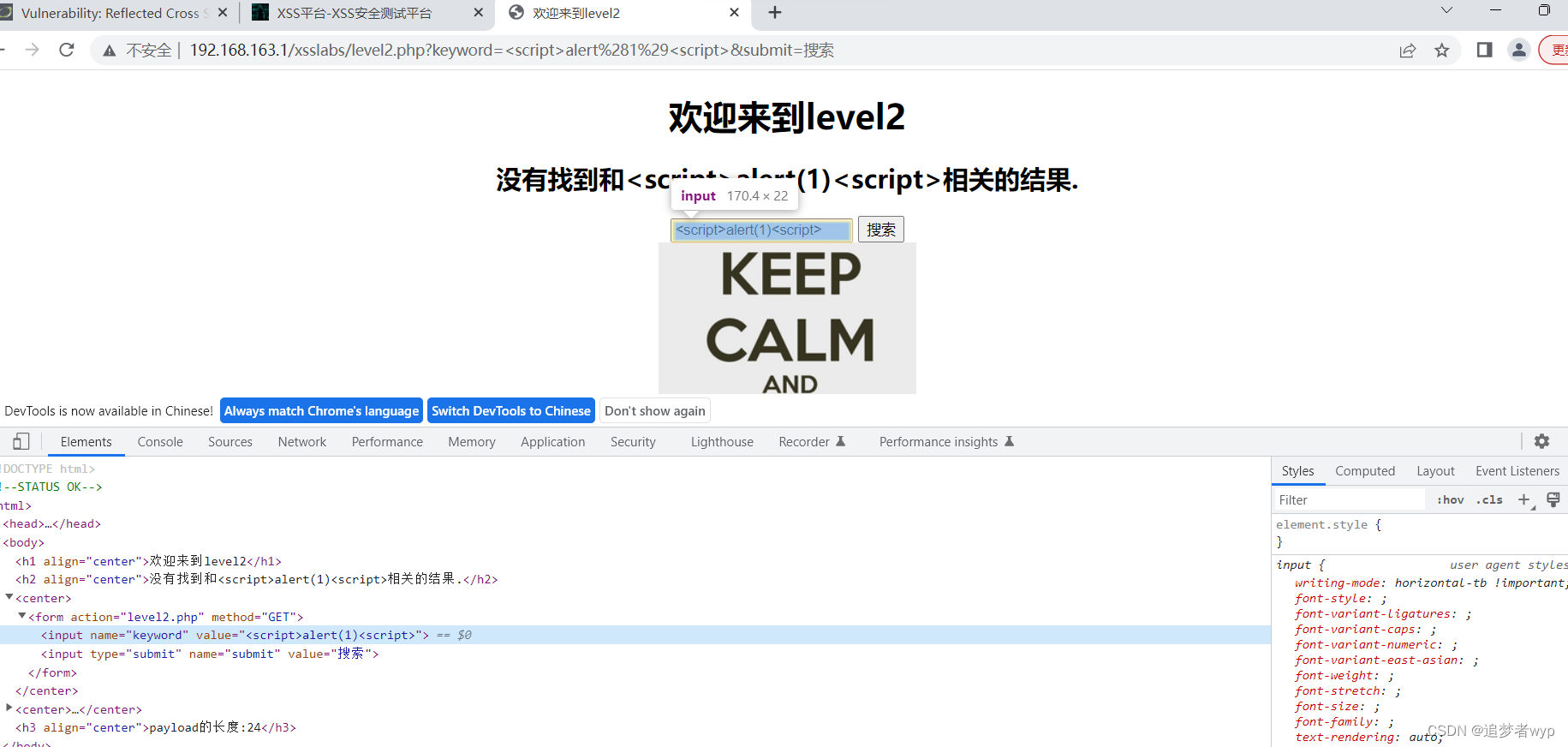This screenshot has width=1568, height=747.
Task: Toggle element state with :hov
Action: (x=1450, y=500)
